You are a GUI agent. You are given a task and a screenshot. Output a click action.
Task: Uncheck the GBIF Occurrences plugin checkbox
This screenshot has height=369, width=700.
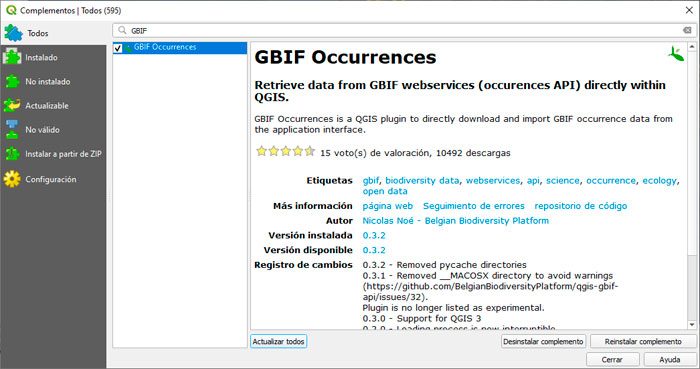[x=118, y=48]
